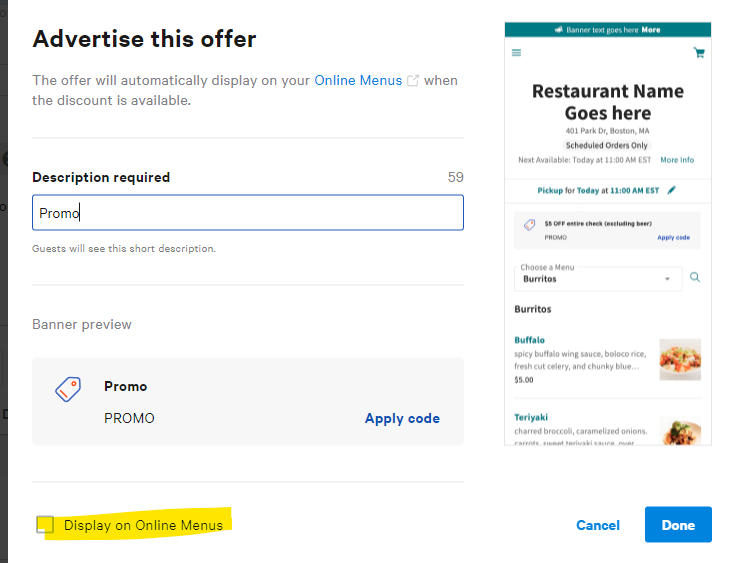Click the small Apply code link in mobile preview

673,238
